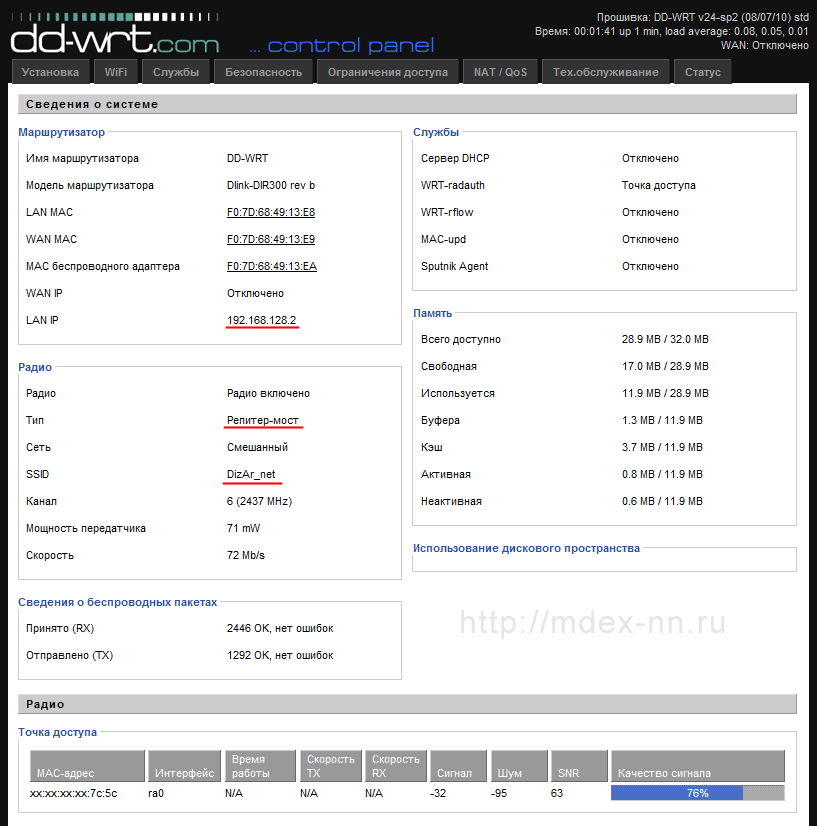Open the Установка tab
Viewport: 817px width, 826px height.
point(50,72)
